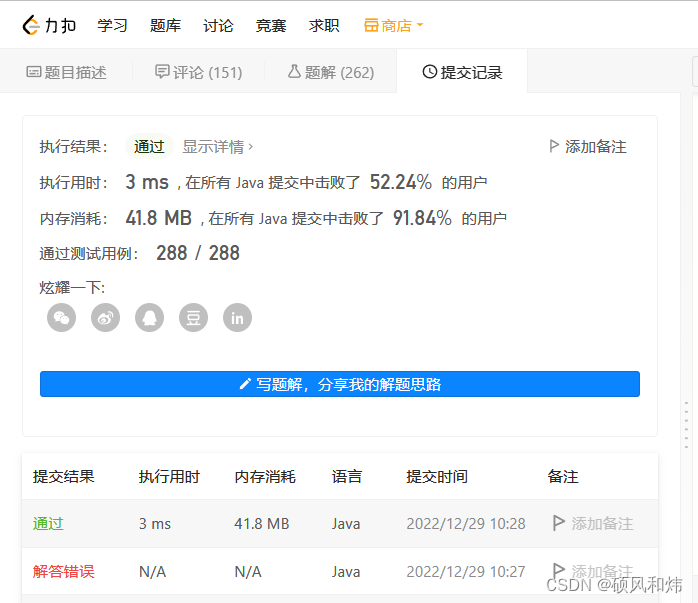
Task: Click the 语言 column header
Action: tap(347, 476)
